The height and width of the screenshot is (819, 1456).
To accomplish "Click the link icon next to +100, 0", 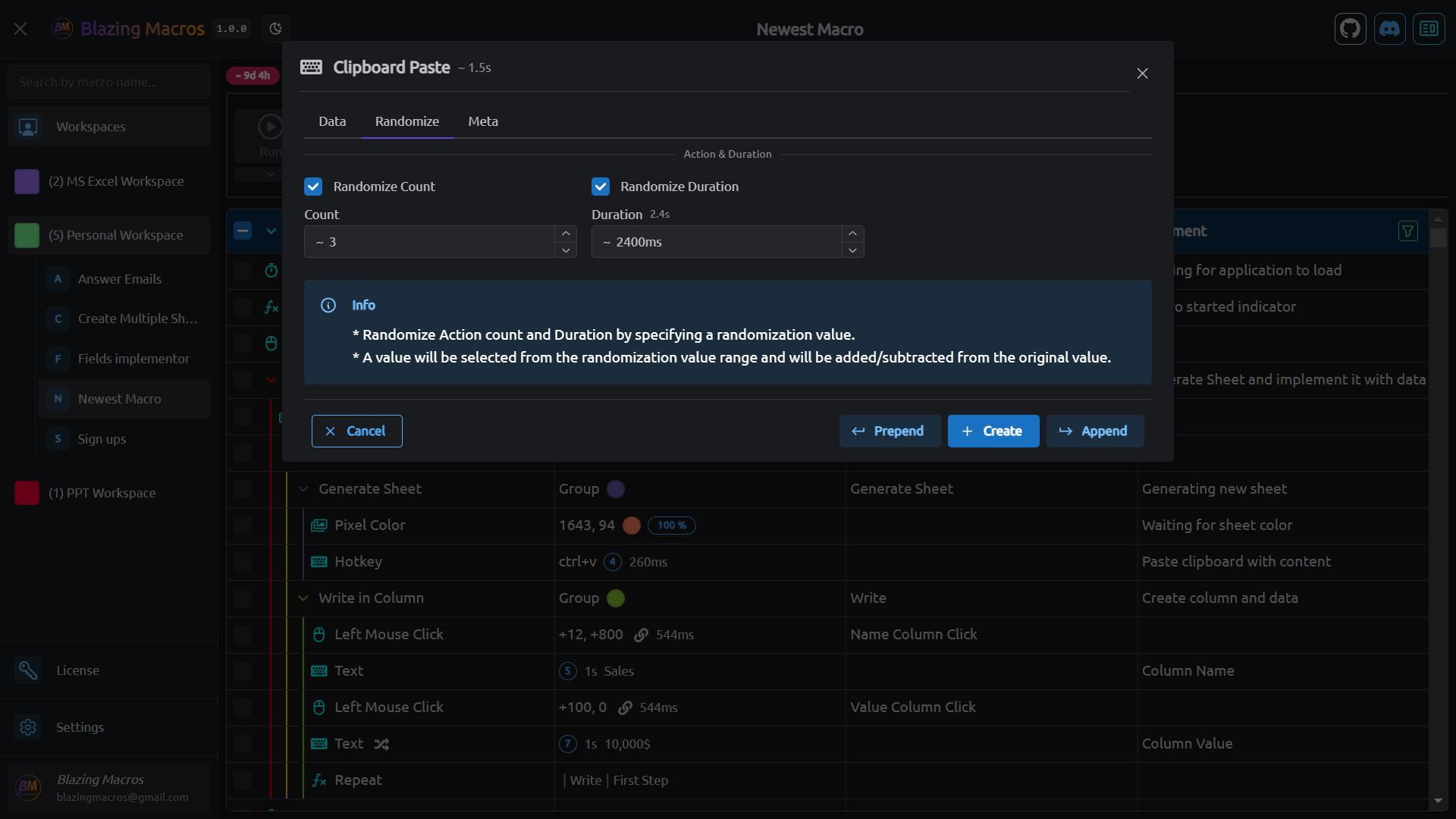I will (625, 708).
